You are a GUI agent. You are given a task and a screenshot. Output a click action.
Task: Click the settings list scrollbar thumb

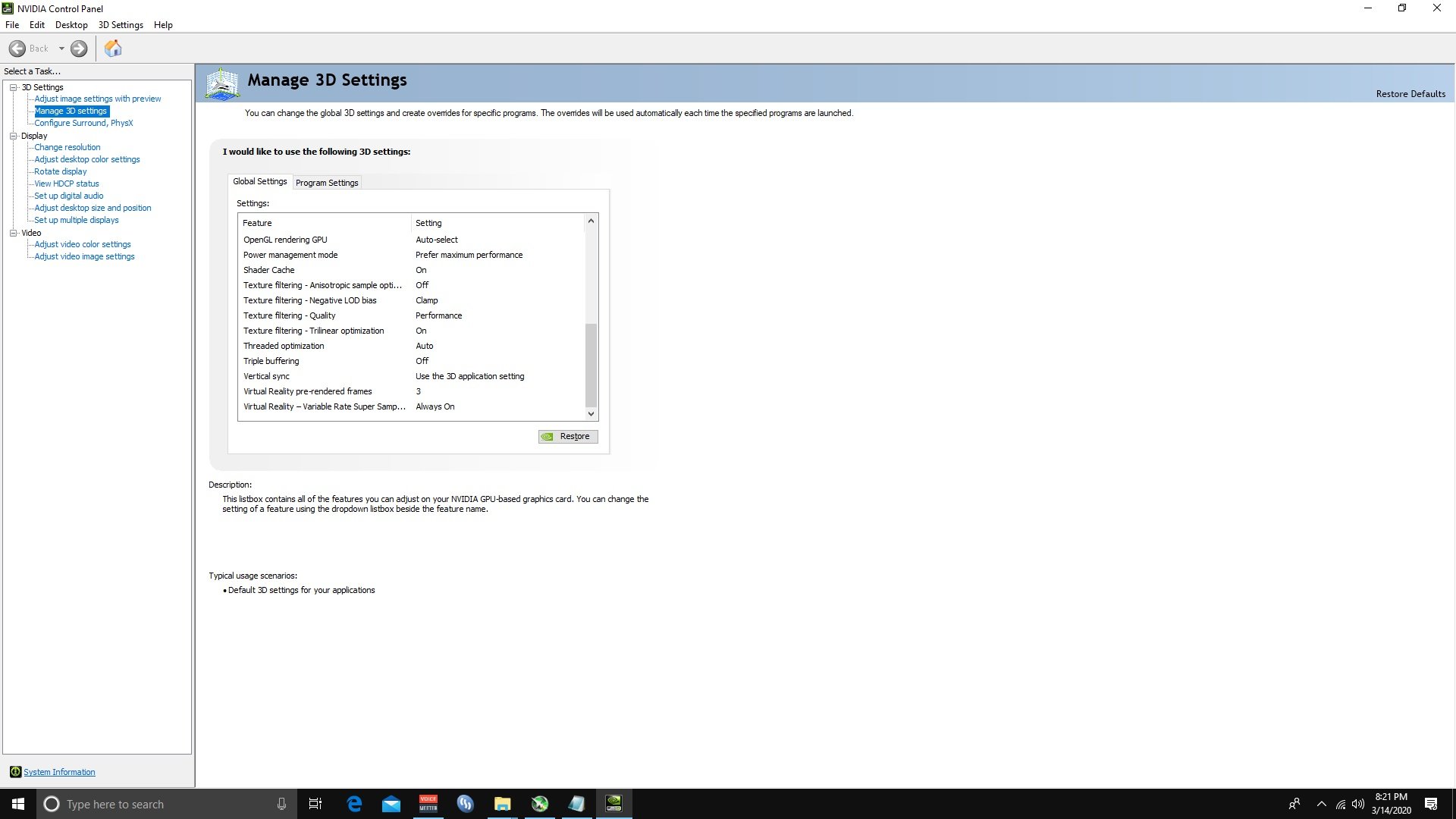point(591,366)
